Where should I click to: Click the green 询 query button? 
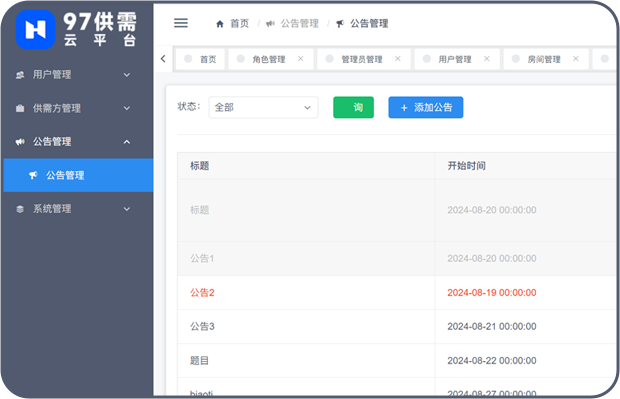[x=353, y=107]
